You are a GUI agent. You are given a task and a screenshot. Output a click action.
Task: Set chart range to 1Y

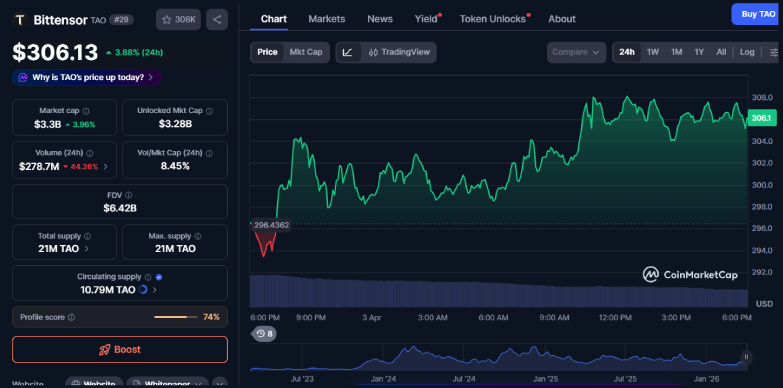tap(699, 52)
